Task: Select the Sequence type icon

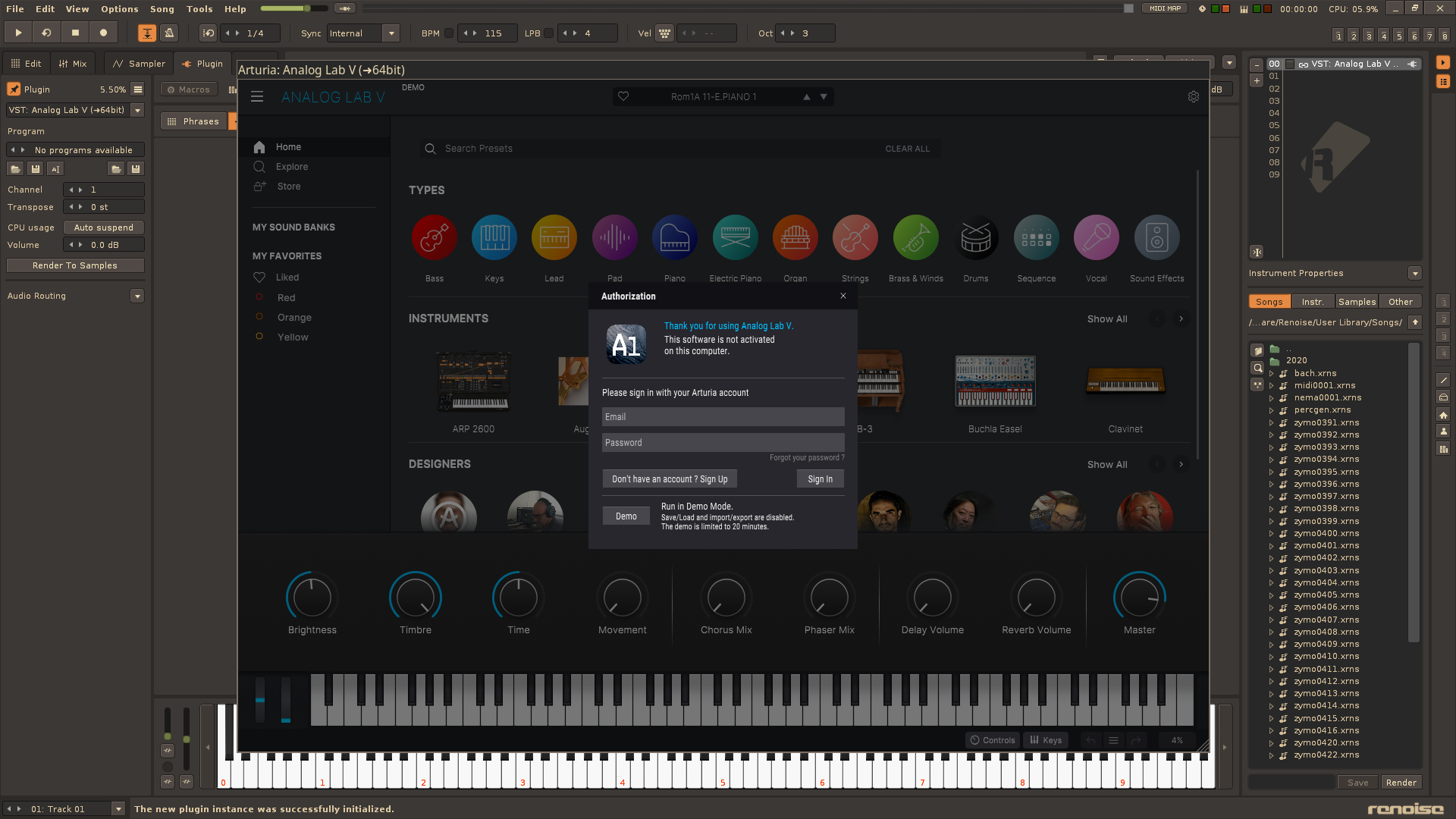Action: pos(1036,238)
